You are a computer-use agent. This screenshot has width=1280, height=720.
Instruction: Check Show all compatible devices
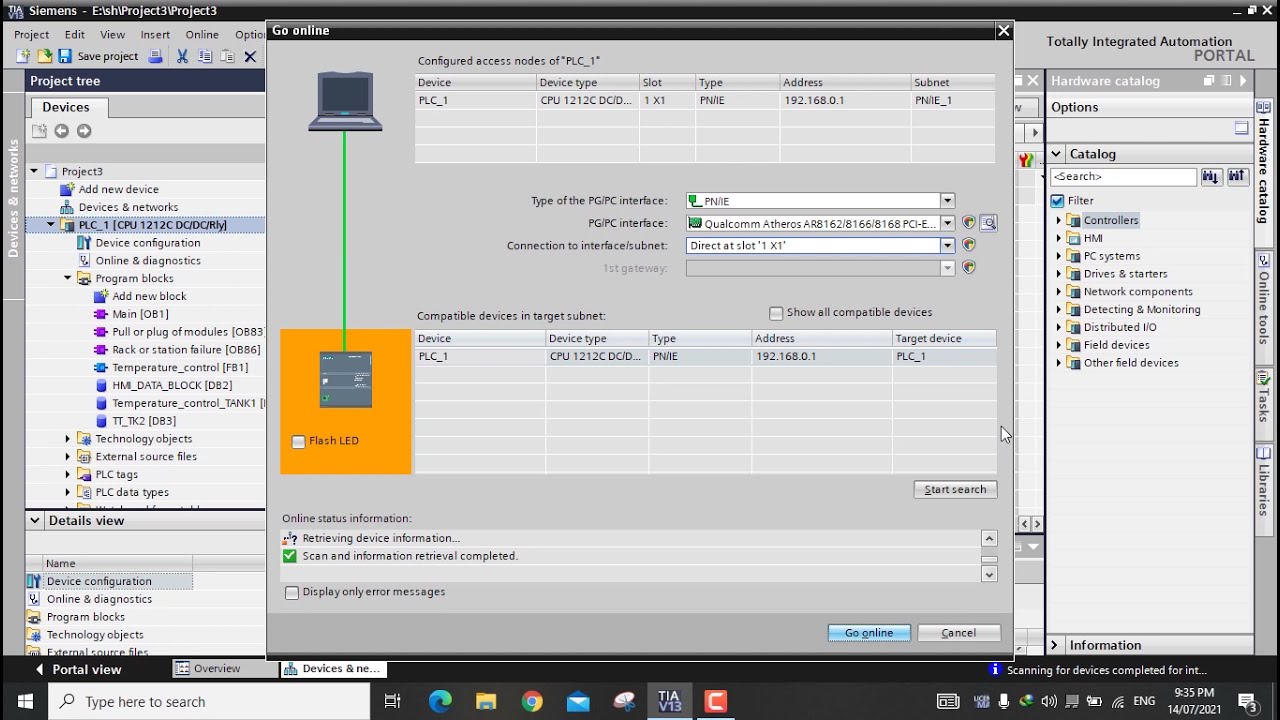click(776, 313)
